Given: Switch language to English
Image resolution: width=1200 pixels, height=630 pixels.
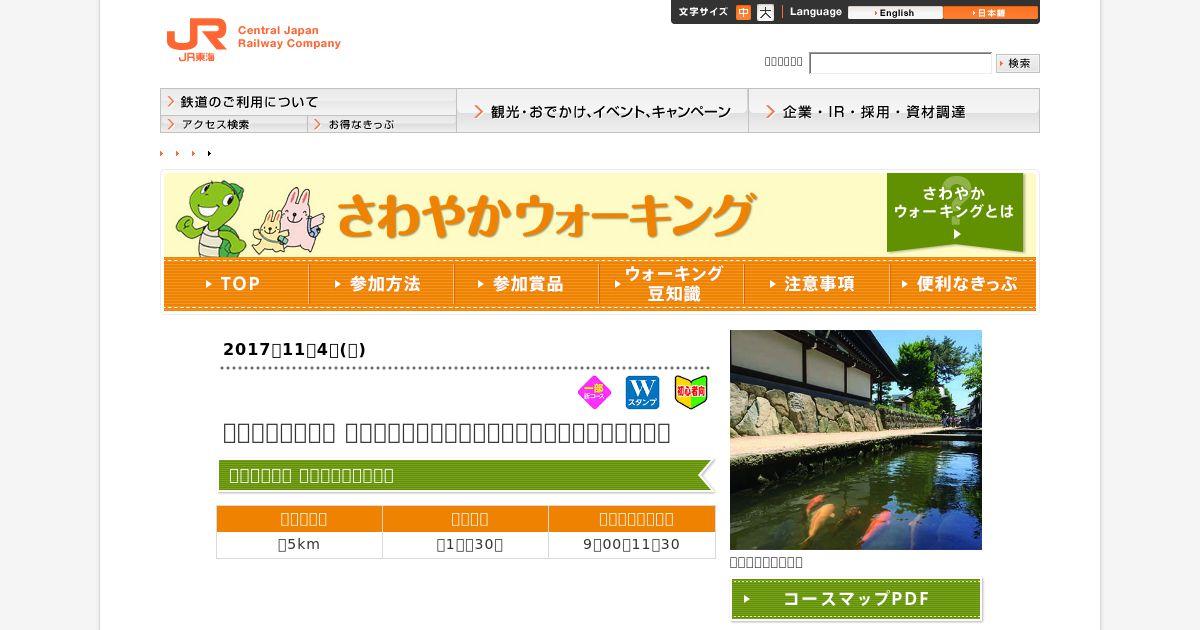Looking at the screenshot, I should (895, 13).
